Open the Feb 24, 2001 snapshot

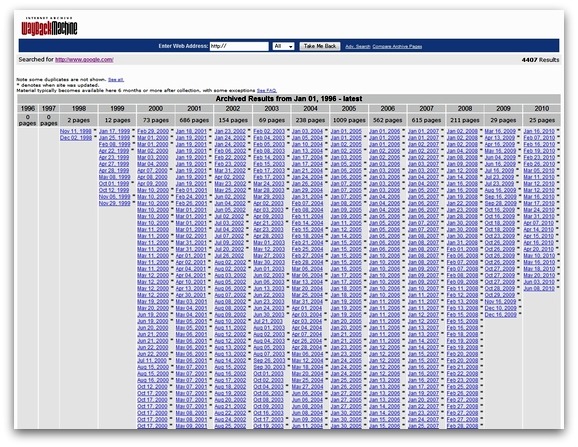191,197
